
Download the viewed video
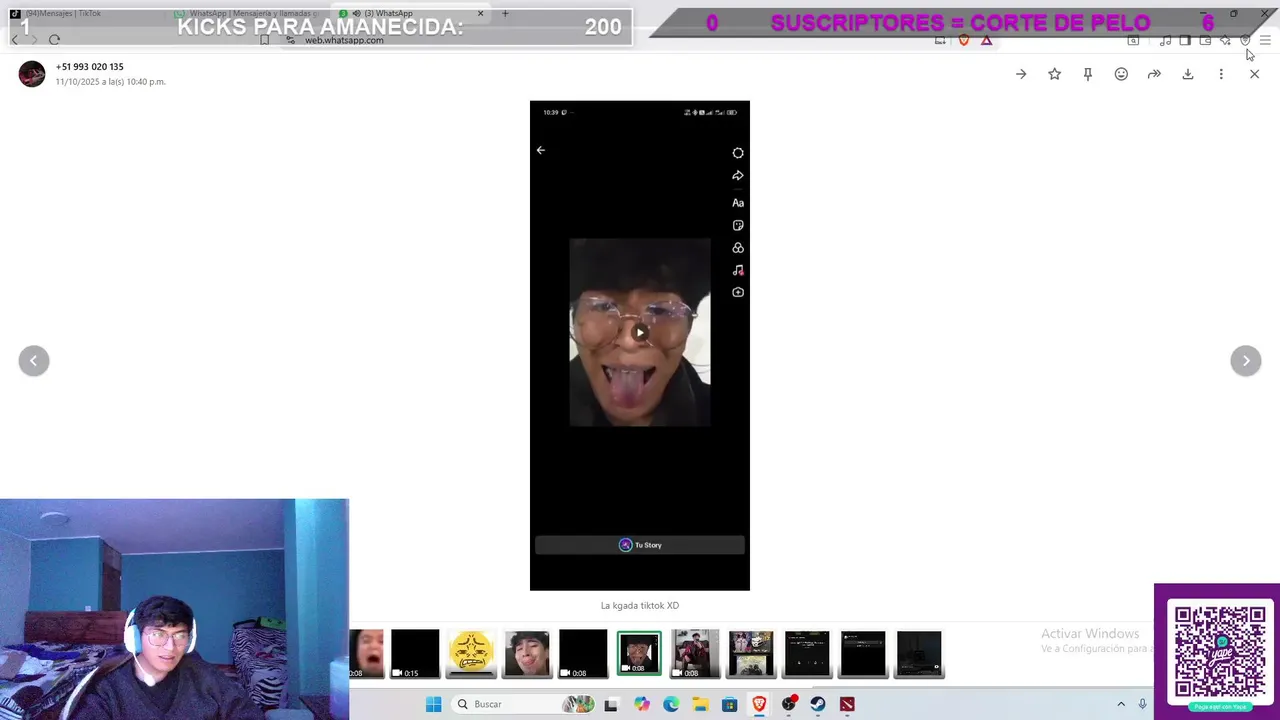pyautogui.click(x=1188, y=74)
